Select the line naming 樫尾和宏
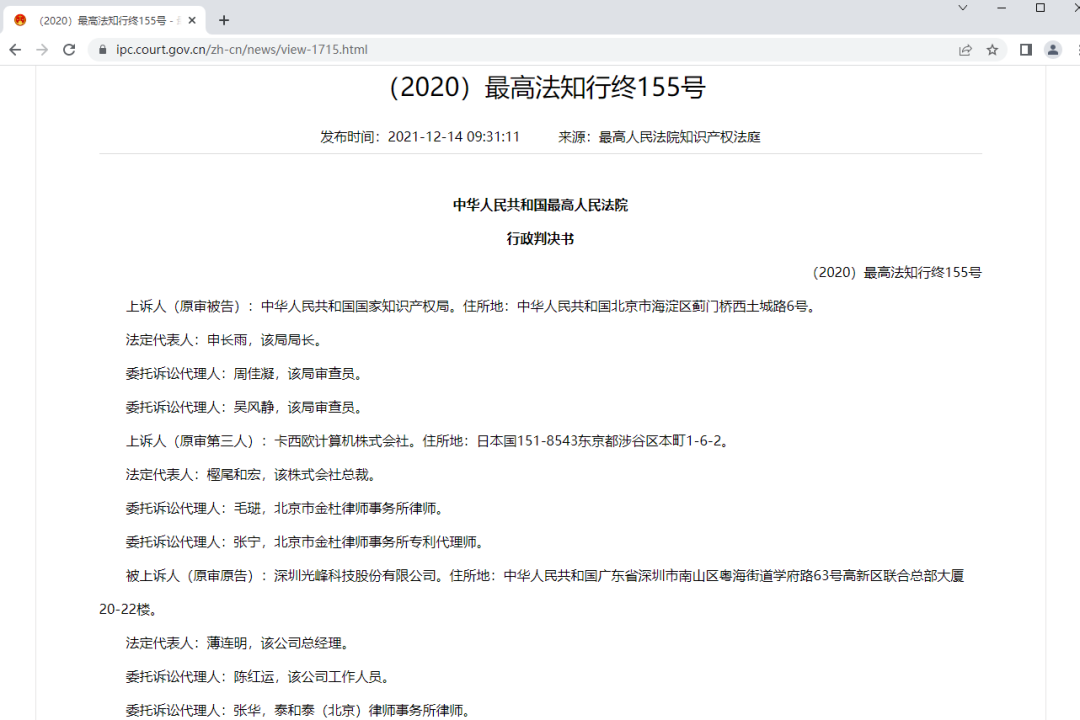The height and width of the screenshot is (720, 1080). click(x=253, y=475)
